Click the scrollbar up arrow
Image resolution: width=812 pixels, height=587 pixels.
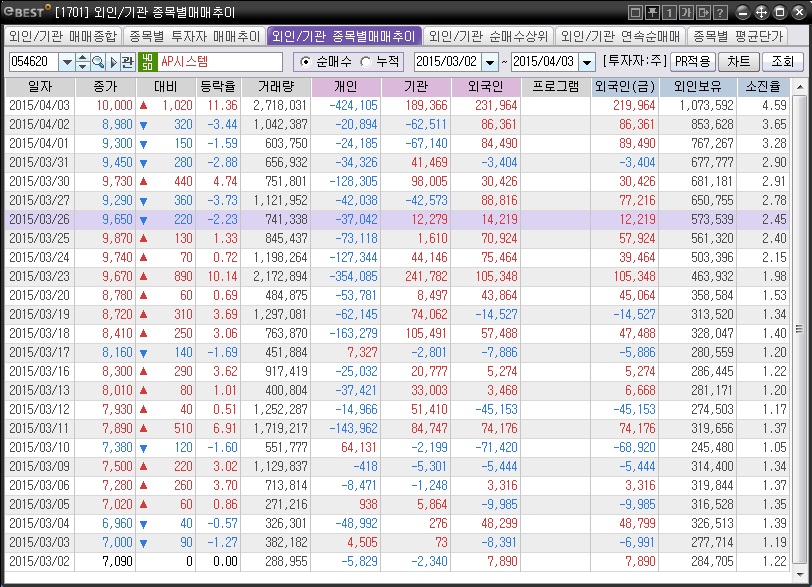click(800, 86)
